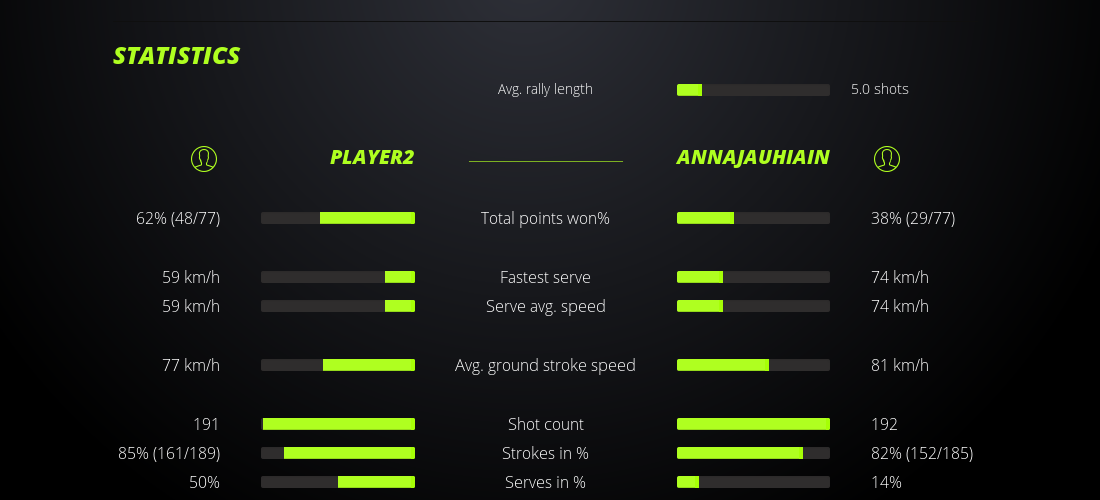Open the ANNAJAUHIAIN player name

[752, 158]
